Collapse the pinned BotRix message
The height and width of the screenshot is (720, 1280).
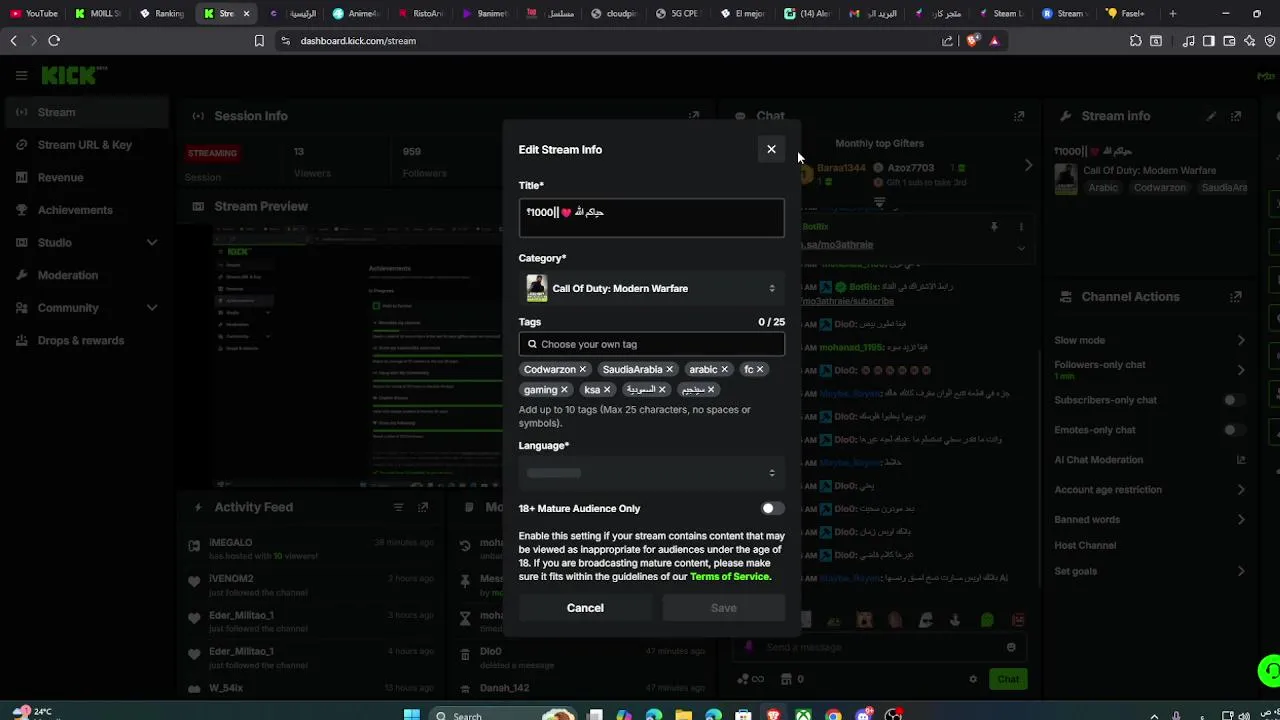coord(1020,247)
